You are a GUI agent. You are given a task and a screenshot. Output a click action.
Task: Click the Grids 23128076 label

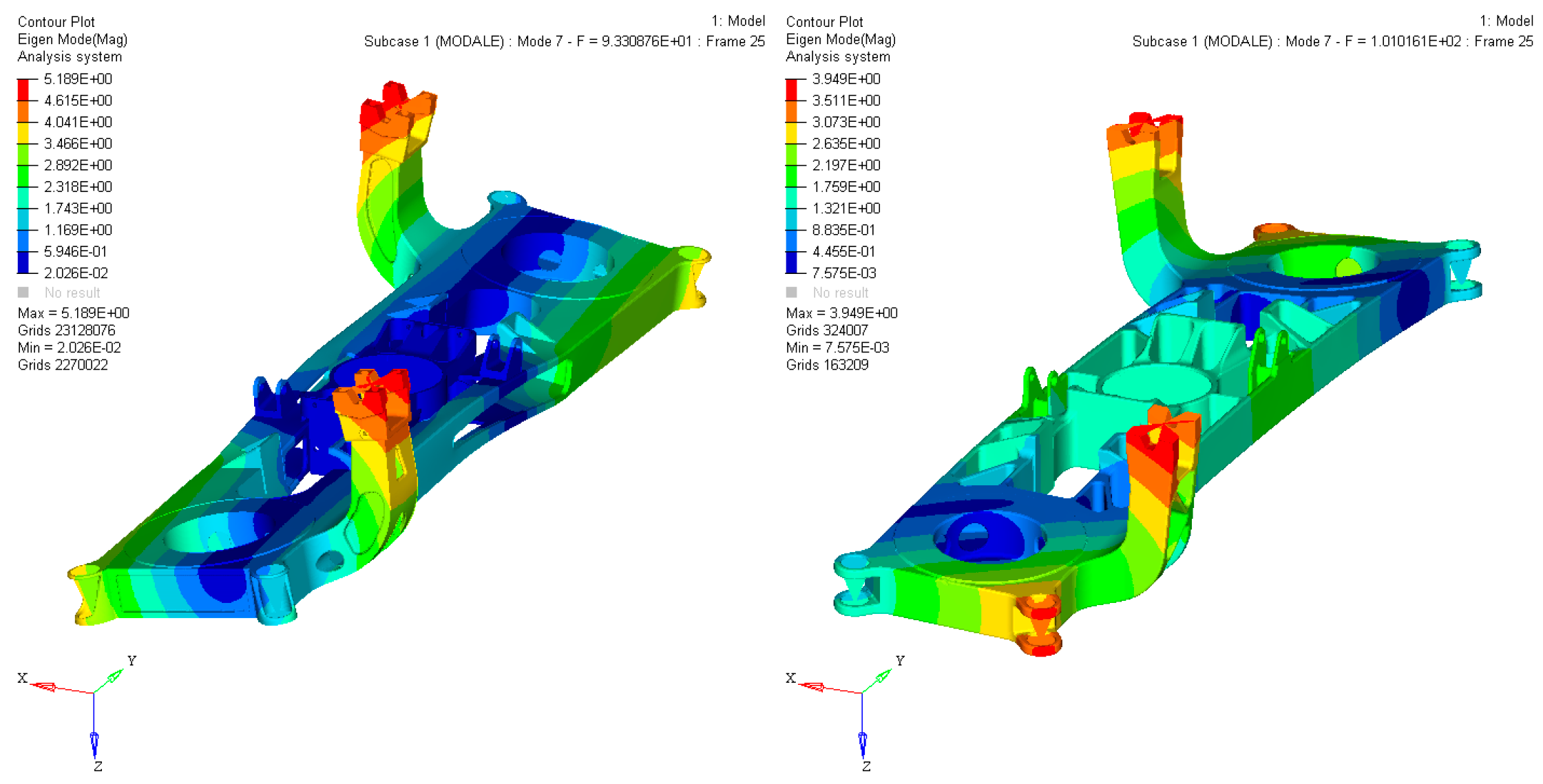click(x=66, y=330)
